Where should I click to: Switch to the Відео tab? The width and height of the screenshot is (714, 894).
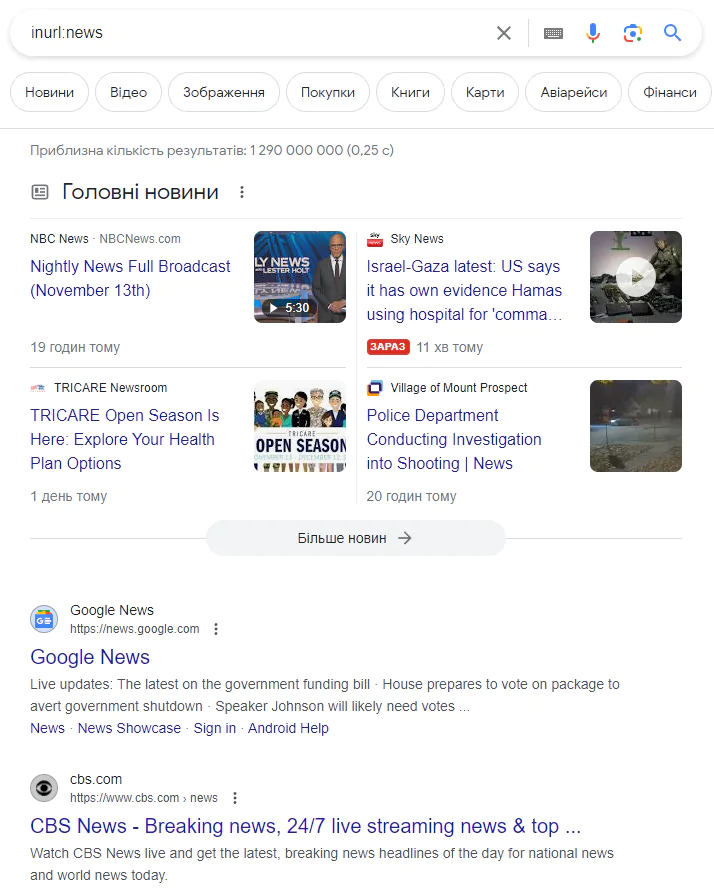point(128,92)
